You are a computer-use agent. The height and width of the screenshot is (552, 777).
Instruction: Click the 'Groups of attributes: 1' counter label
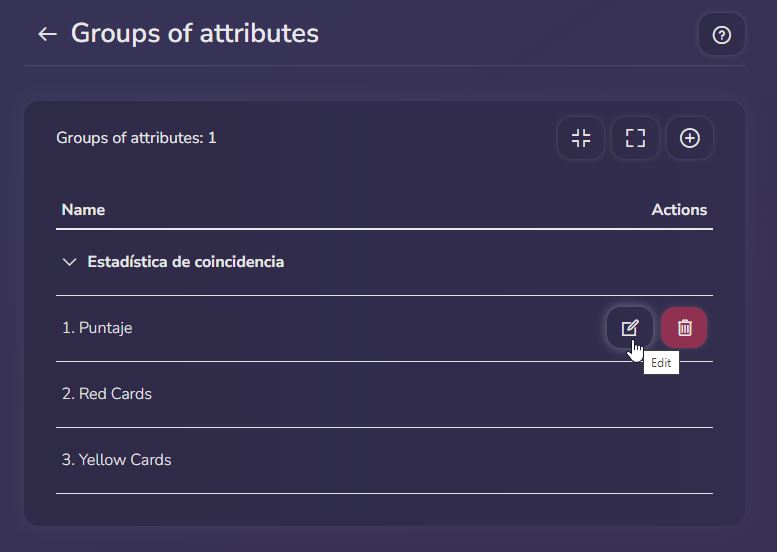click(136, 138)
